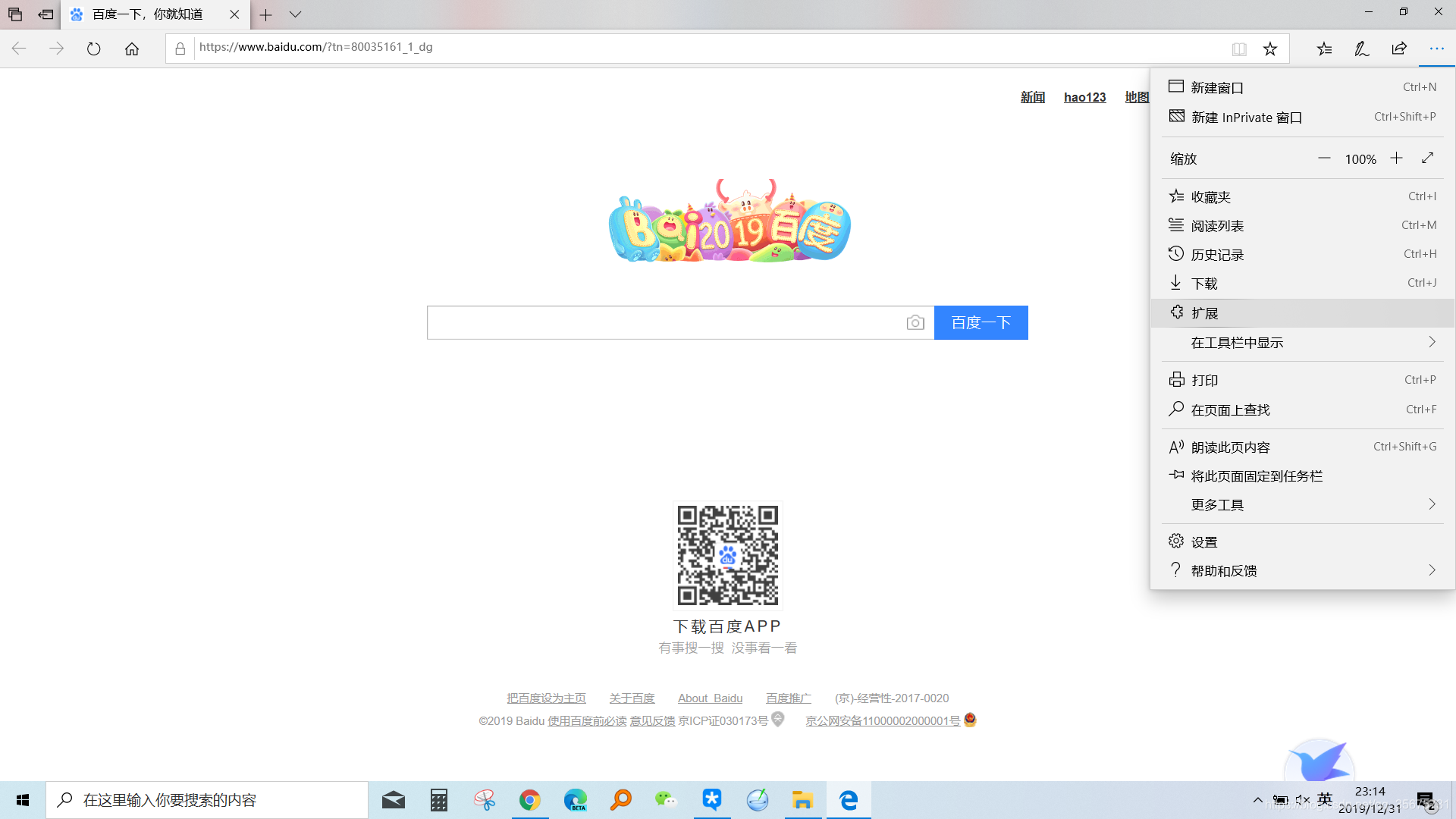The height and width of the screenshot is (819, 1456).
Task: Click the home icon in toolbar
Action: point(132,48)
